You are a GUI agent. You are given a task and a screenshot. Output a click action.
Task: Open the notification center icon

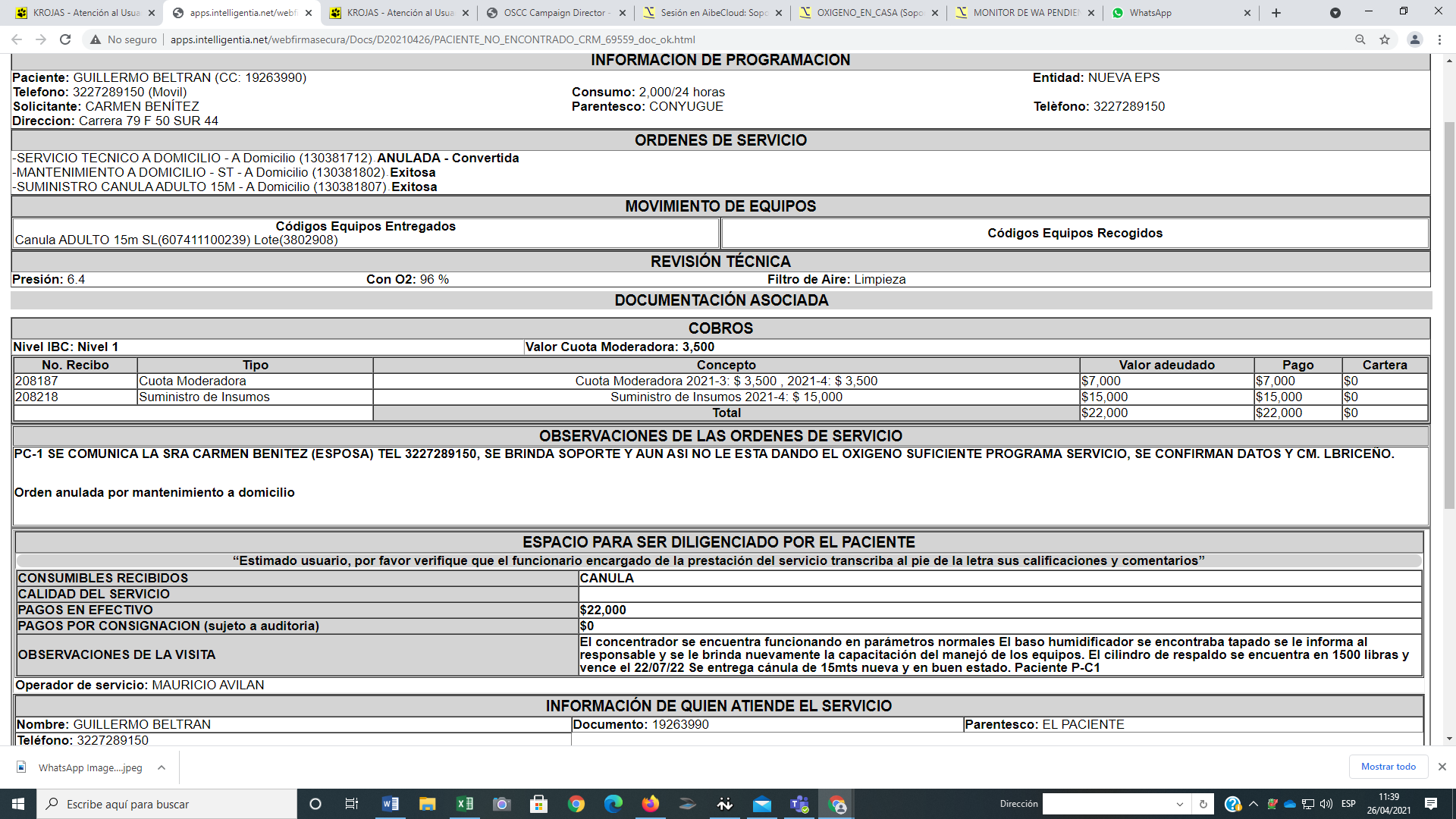(1431, 804)
